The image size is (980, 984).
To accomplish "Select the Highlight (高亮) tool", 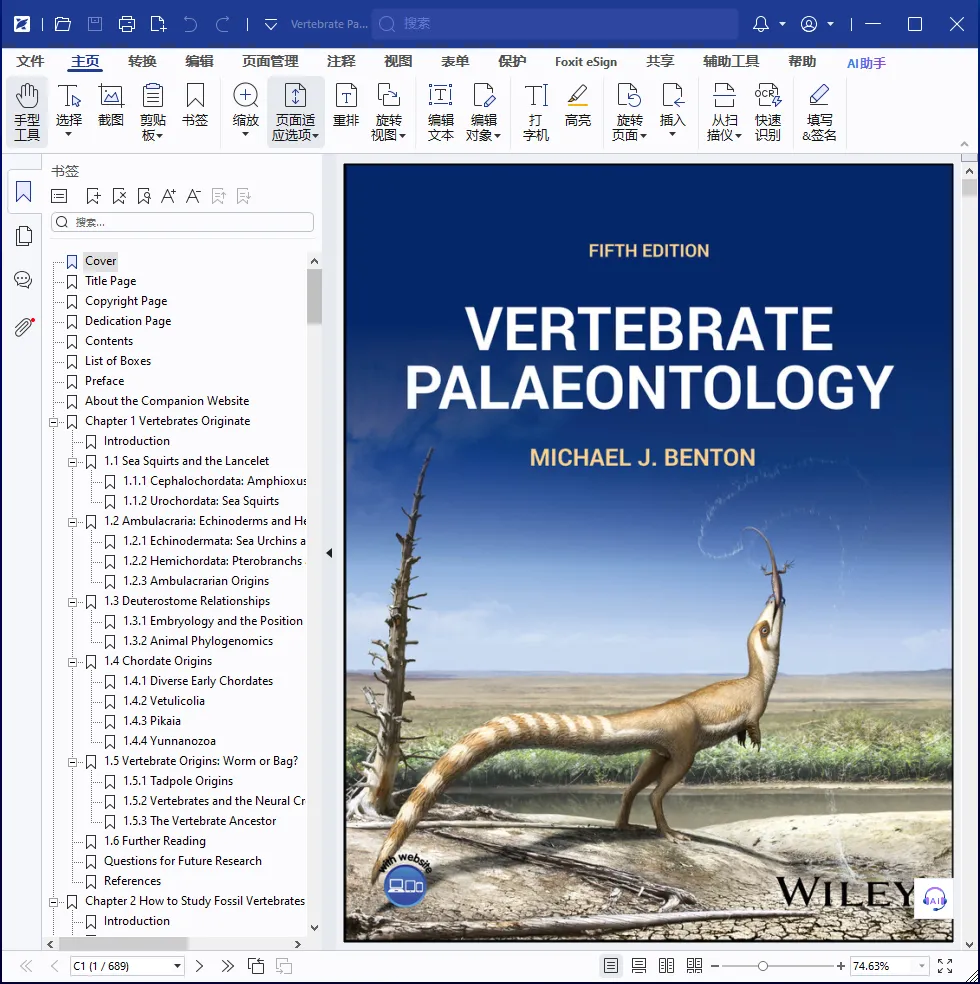I will click(x=578, y=105).
